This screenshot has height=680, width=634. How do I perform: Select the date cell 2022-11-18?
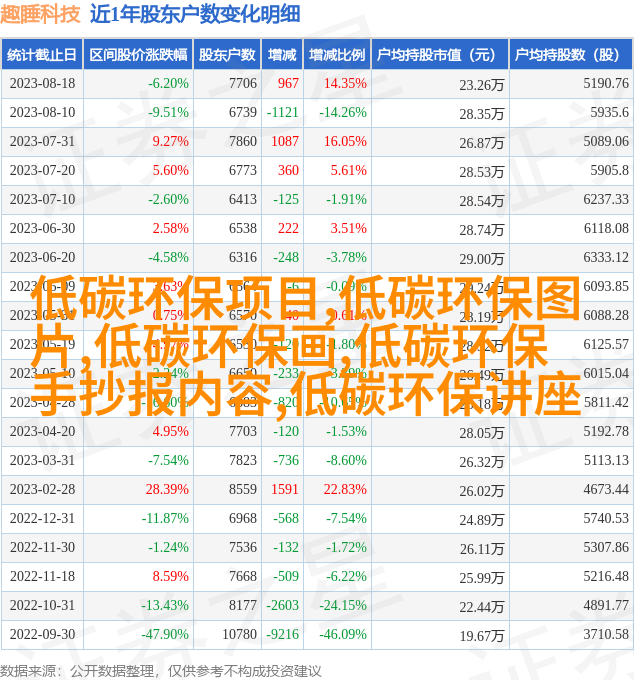(42, 577)
